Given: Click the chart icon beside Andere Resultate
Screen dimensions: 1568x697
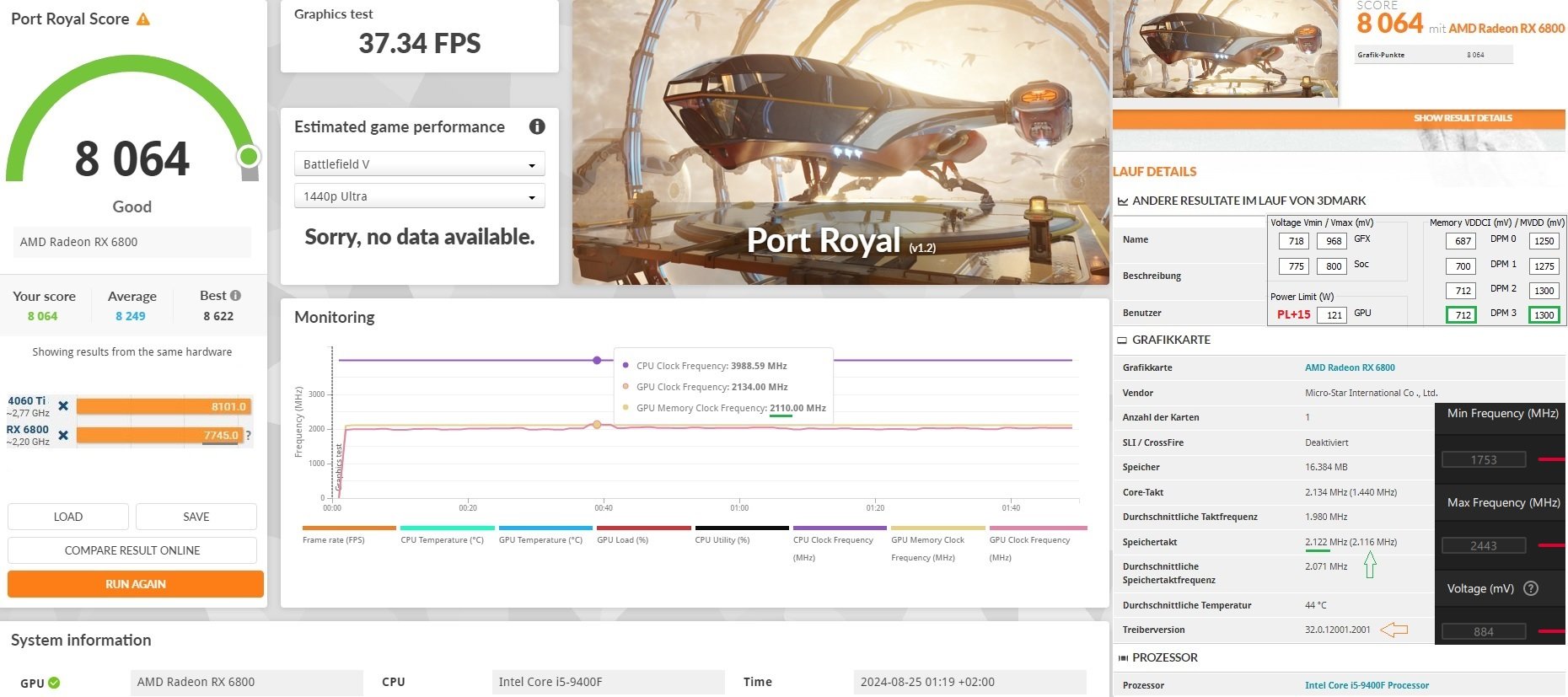Looking at the screenshot, I should pos(1123,201).
